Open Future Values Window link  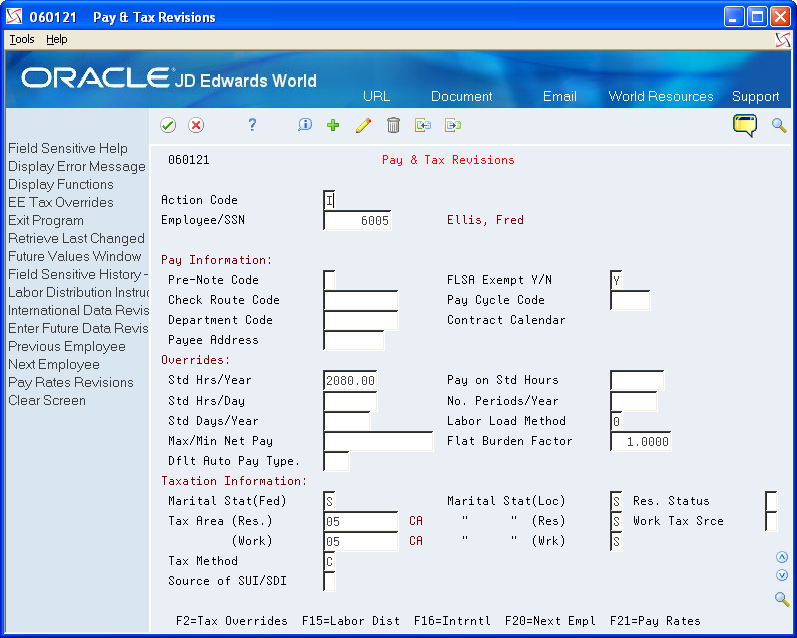74,256
